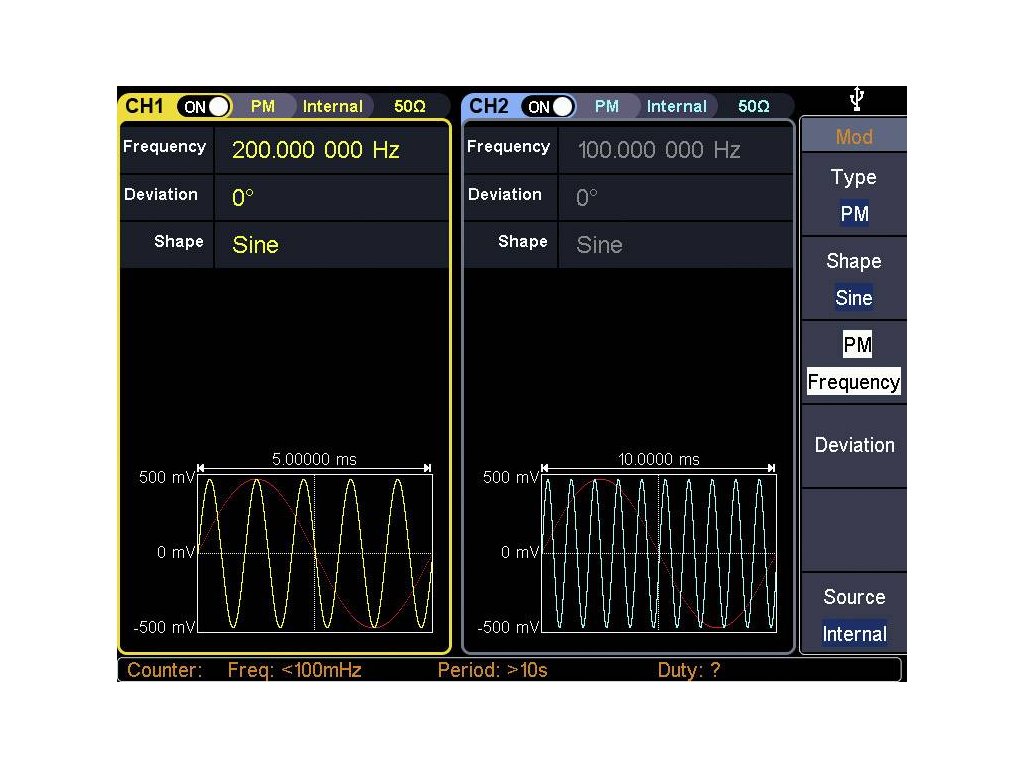This screenshot has width=1024, height=768.
Task: Click CH2 Internal source indicator badge
Action: 676,106
